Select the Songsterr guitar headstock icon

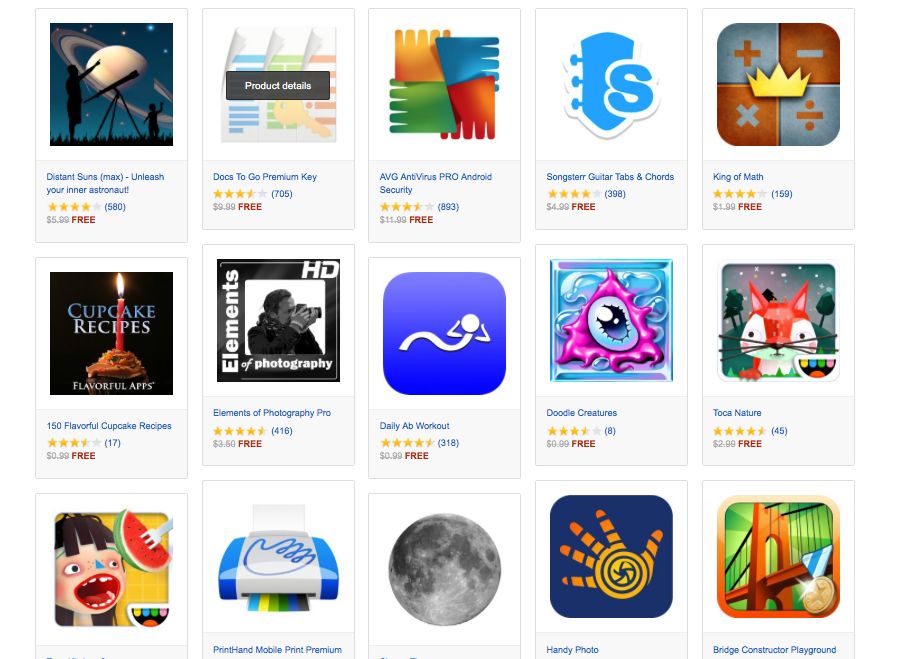point(611,84)
